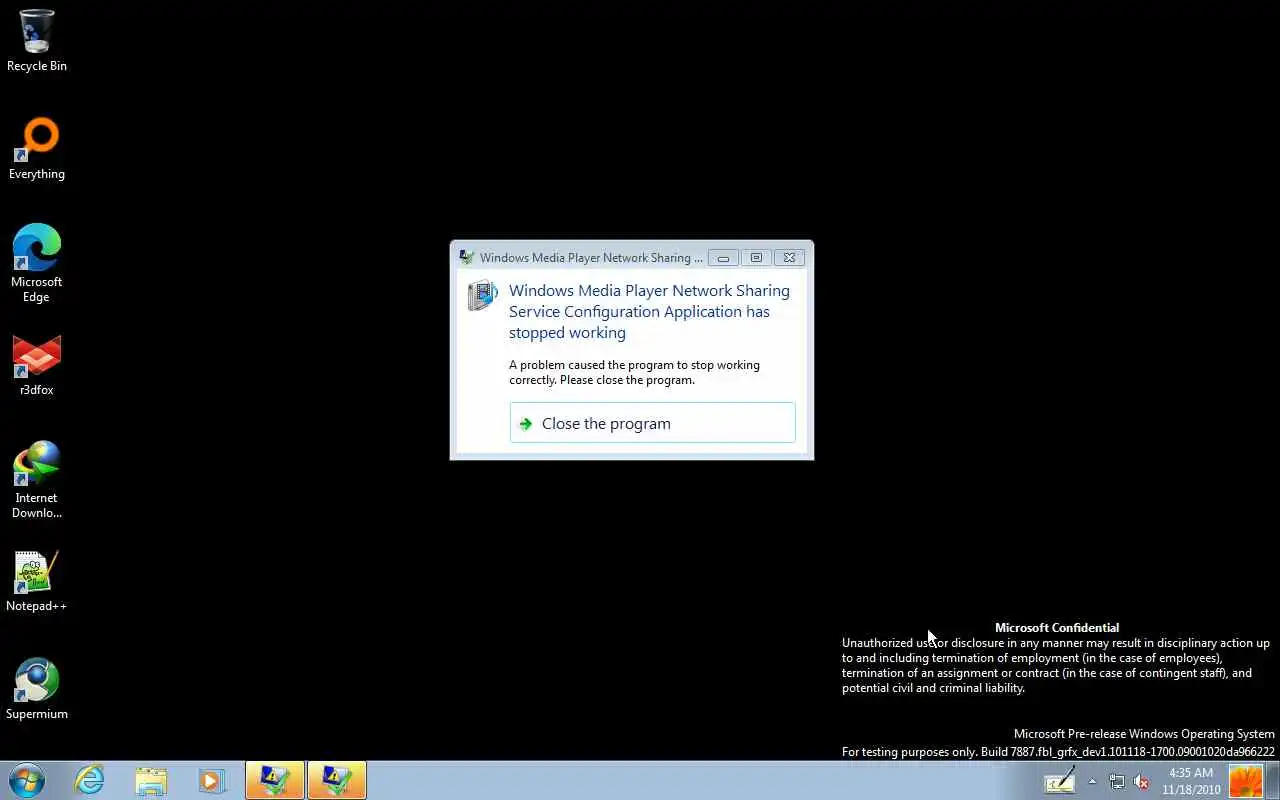This screenshot has height=800, width=1280.
Task: Click the "Microsoft Confidential" desktop text
Action: tap(1057, 627)
